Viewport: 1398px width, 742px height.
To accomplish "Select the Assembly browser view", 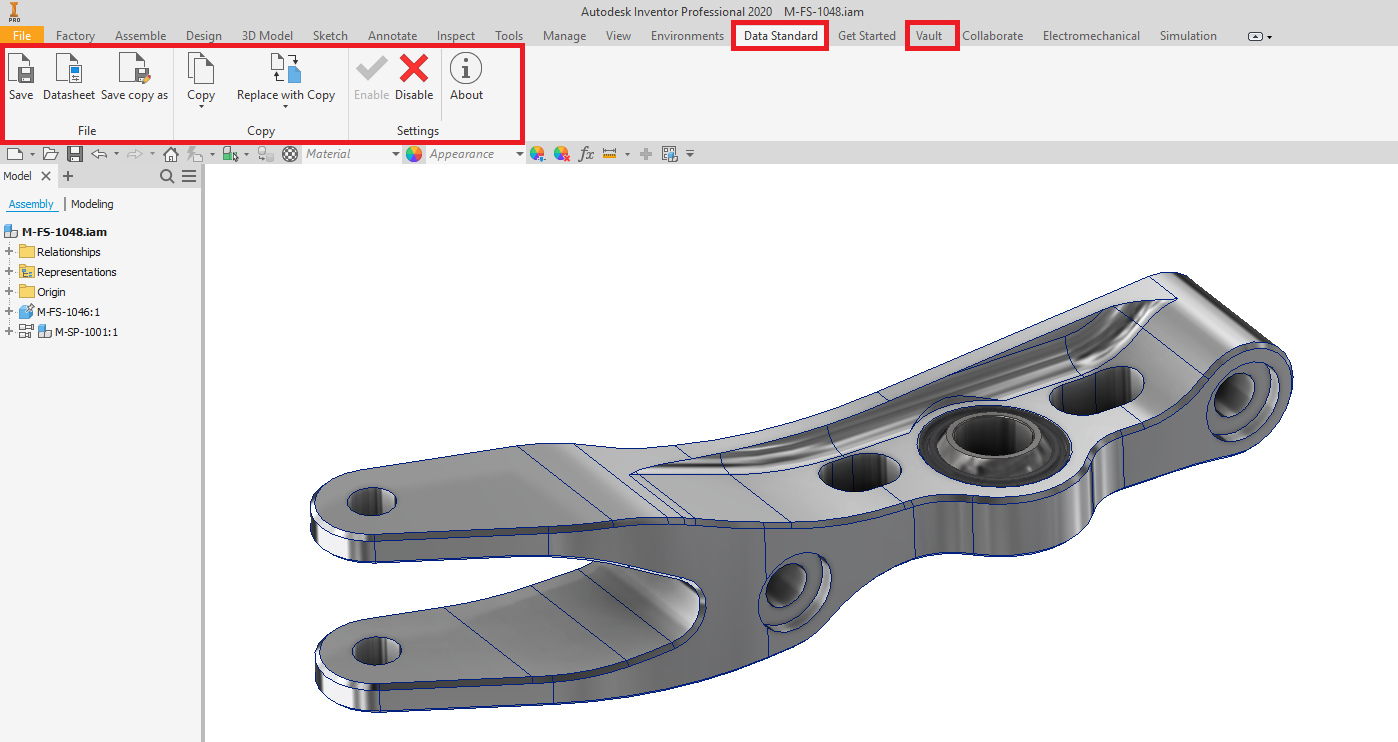I will click(x=30, y=204).
